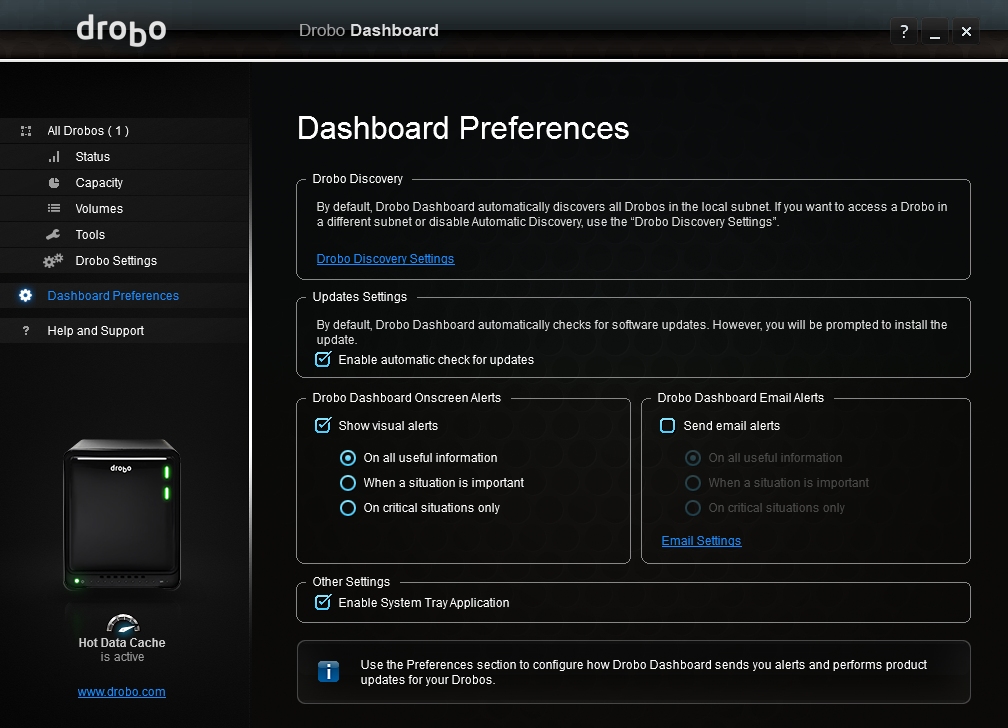Select When a situation is important
This screenshot has height=728, width=1008.
[x=348, y=483]
